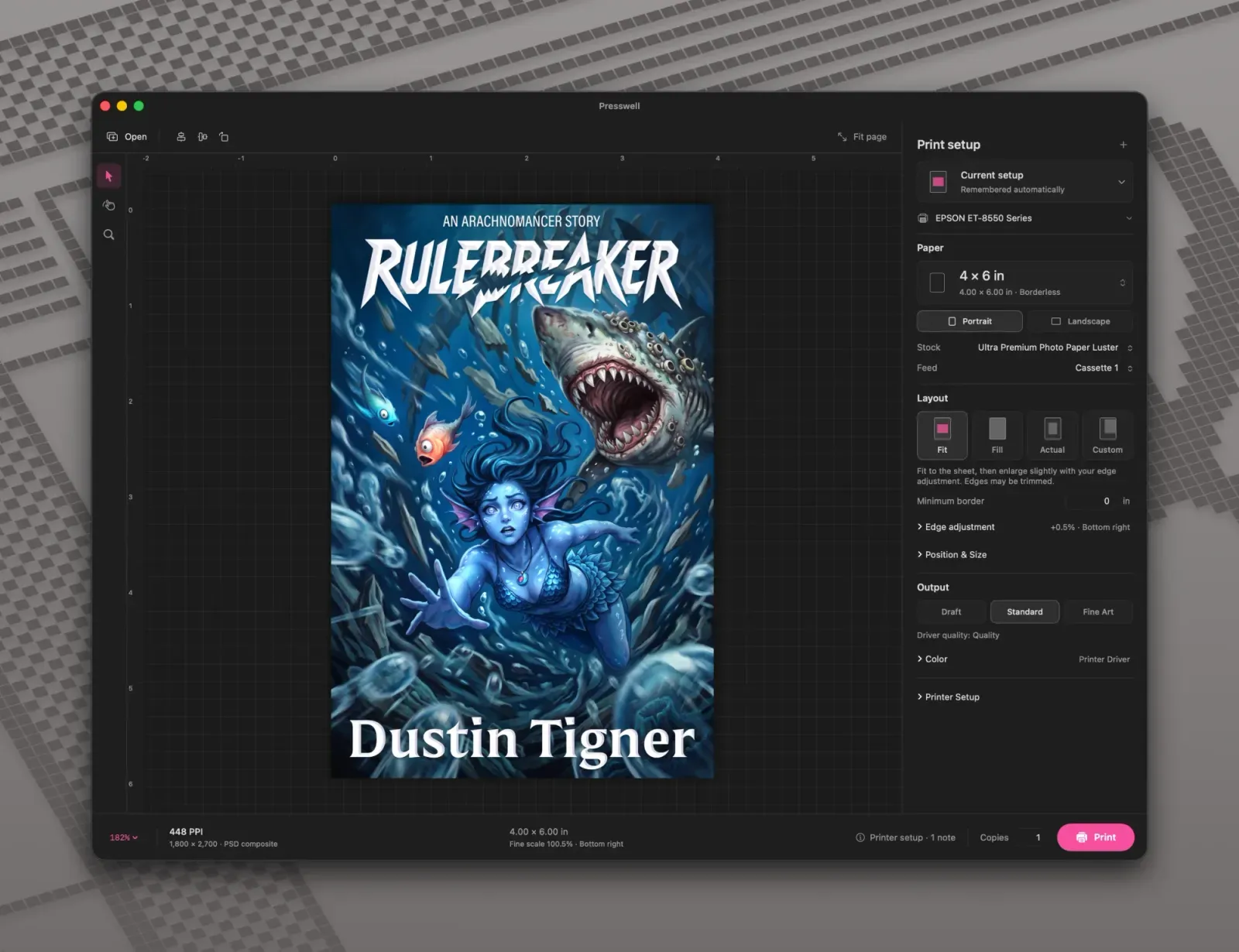
Task: Click the Printer setup 1 note link
Action: point(905,837)
